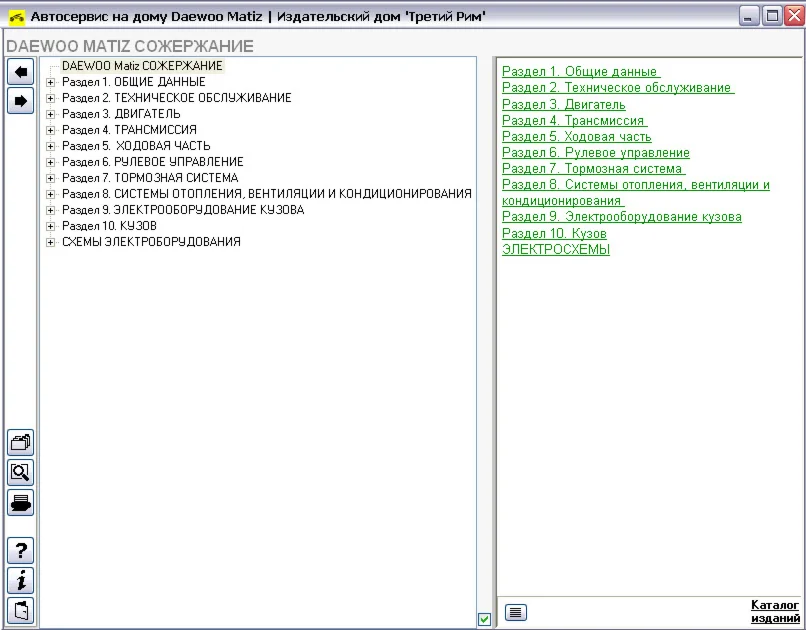Follow link Раздел 10. Кузов
The image size is (806, 630).
[554, 233]
